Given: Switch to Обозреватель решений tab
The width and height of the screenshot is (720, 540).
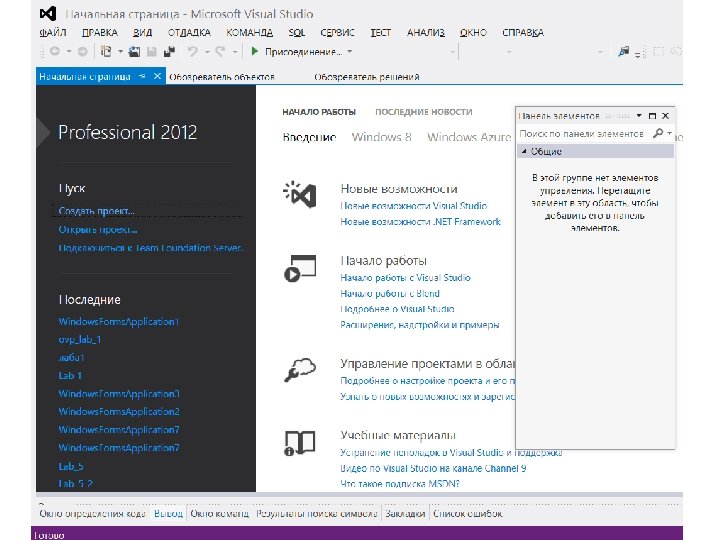Looking at the screenshot, I should 367,77.
